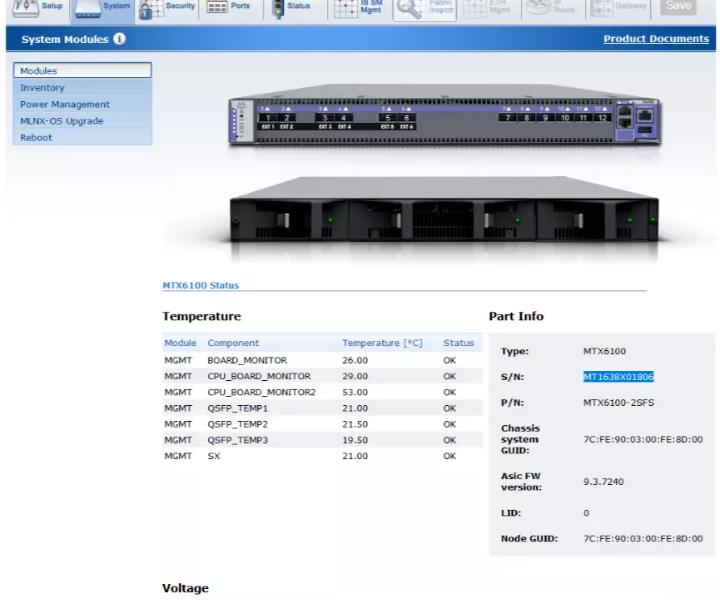This screenshot has height=600, width=720.
Task: Open Inventory in the left sidebar
Action: 82,87
